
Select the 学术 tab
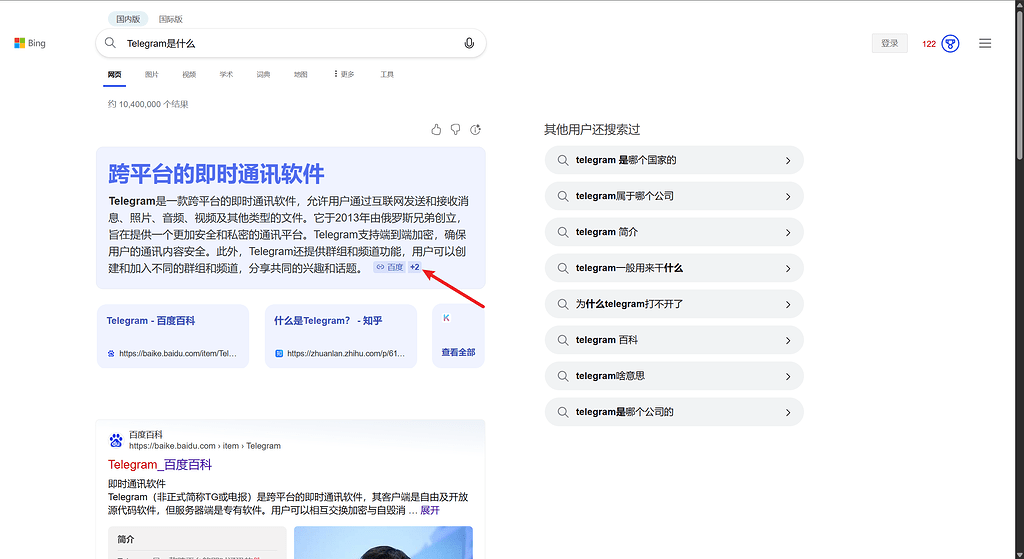tap(226, 74)
